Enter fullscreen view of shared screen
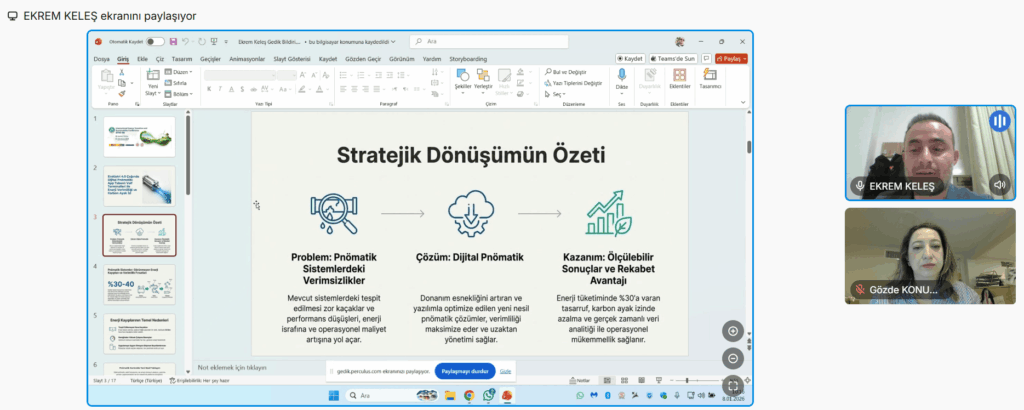Viewport: 1024px width, 410px height. click(733, 385)
